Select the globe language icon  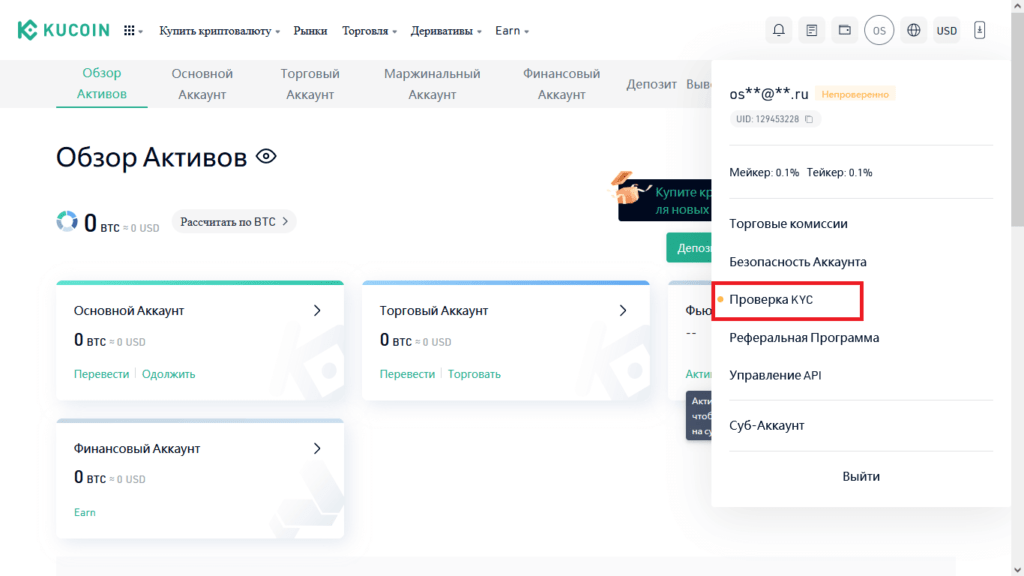[913, 30]
